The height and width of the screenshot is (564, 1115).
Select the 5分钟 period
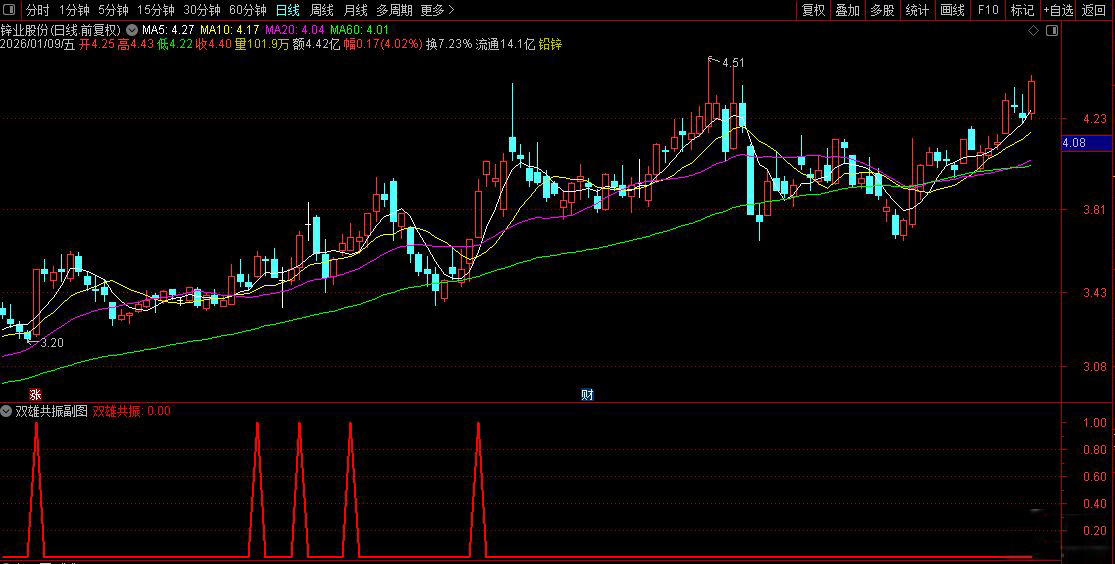click(x=113, y=10)
